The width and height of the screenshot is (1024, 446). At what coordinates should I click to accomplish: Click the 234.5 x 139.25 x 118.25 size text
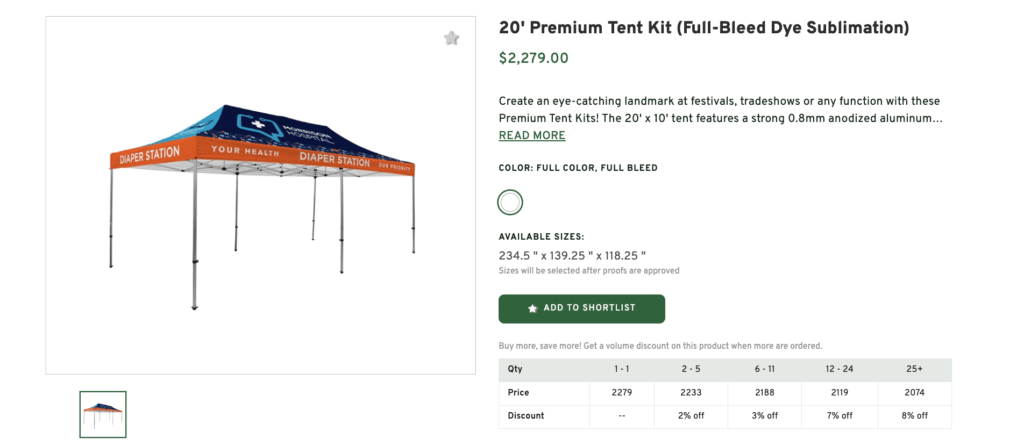pos(572,256)
